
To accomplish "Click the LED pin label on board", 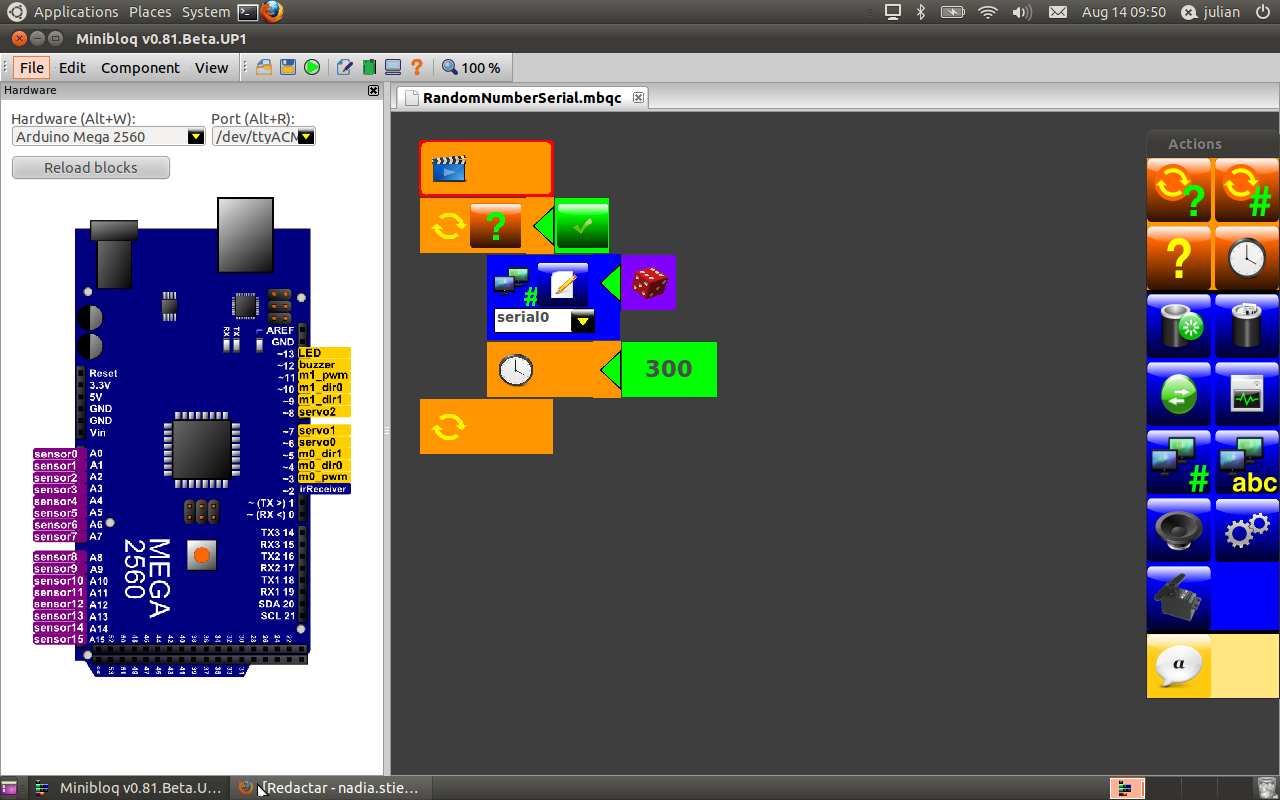I will point(324,353).
